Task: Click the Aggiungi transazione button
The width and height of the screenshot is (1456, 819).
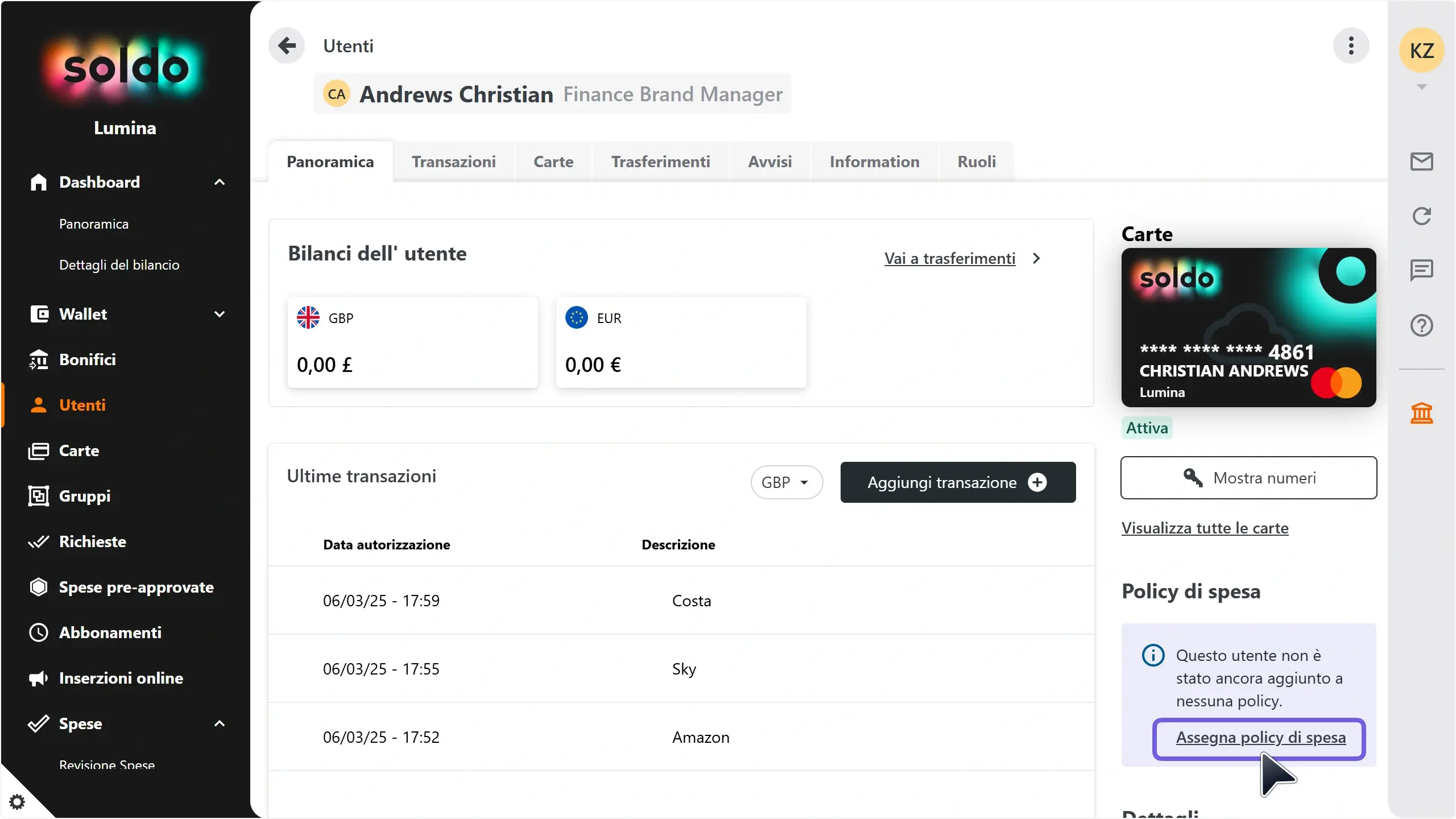Action: 958,482
